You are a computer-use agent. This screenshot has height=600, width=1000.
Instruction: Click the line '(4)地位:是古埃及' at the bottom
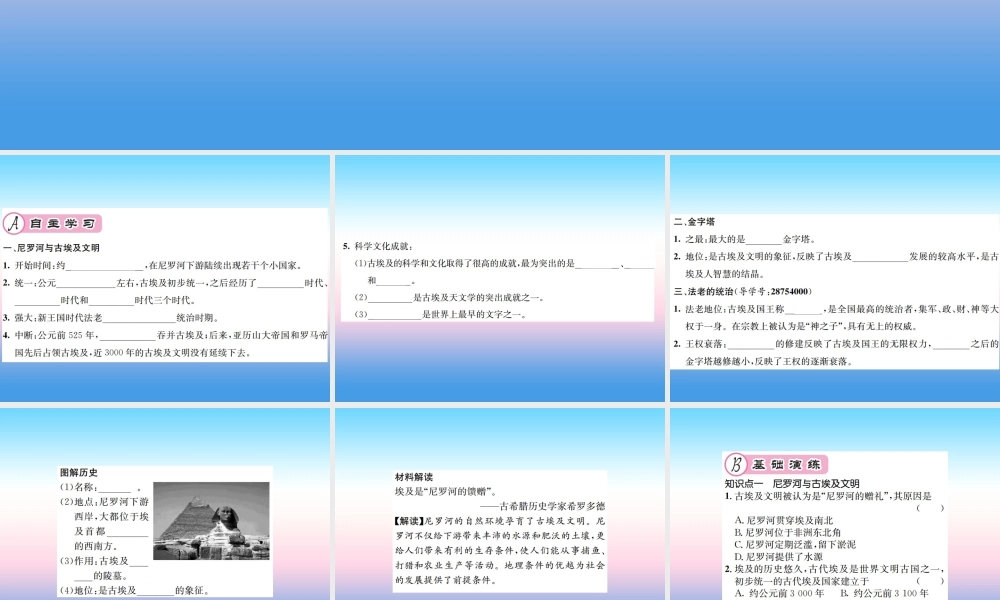coord(135,590)
